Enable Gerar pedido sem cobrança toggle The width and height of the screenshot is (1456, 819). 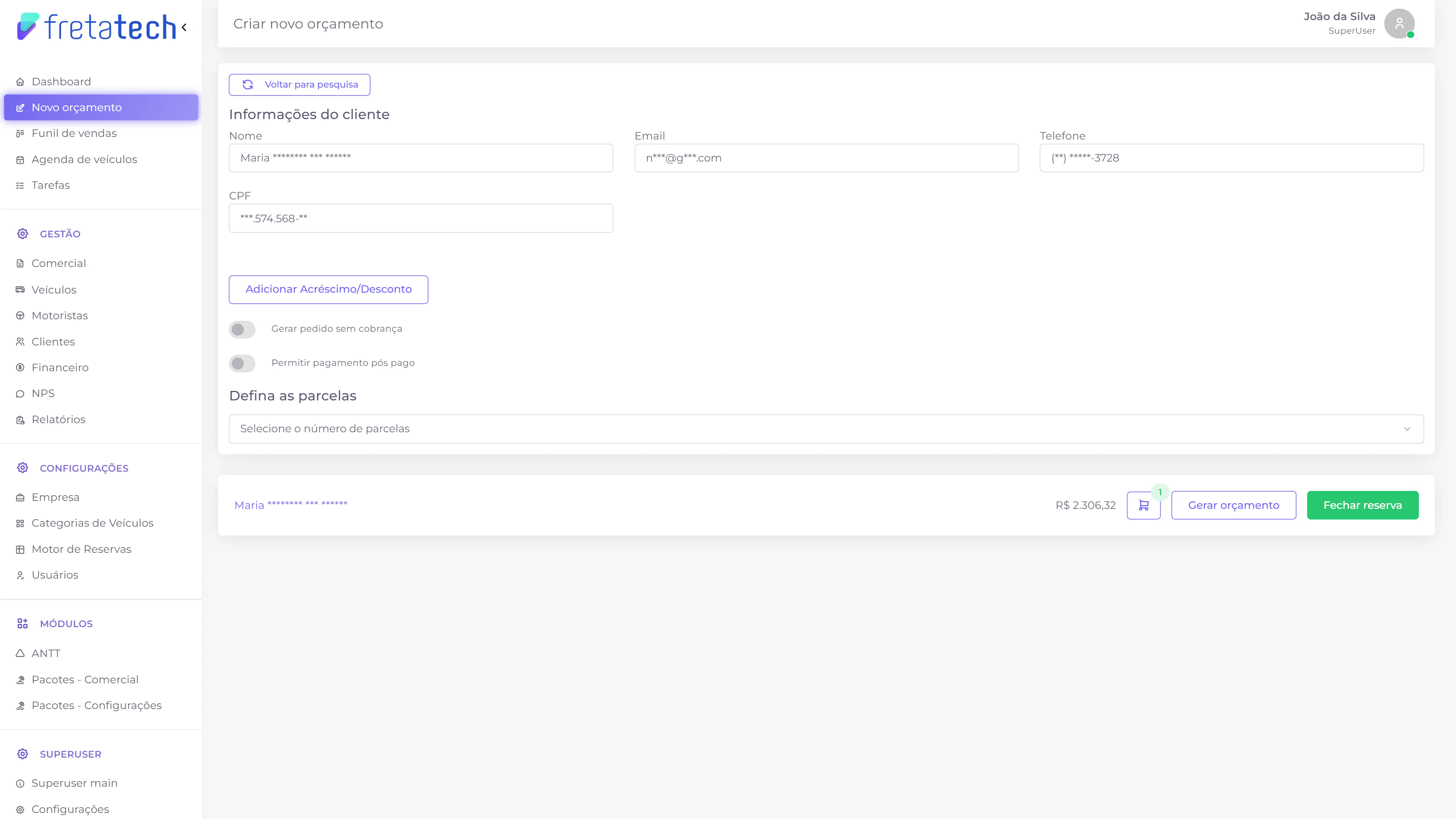[x=242, y=329]
